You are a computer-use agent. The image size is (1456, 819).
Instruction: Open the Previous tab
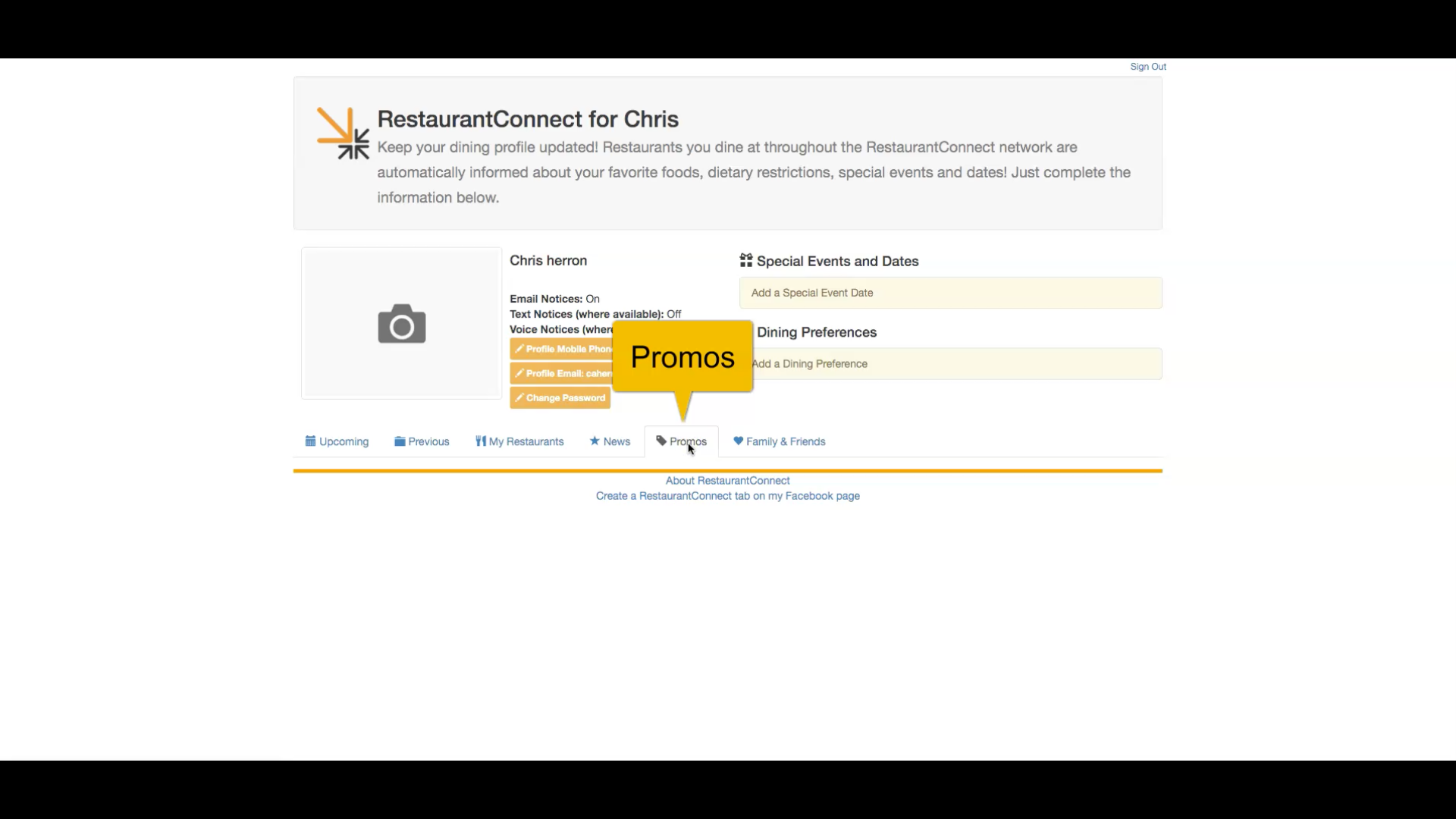point(422,441)
